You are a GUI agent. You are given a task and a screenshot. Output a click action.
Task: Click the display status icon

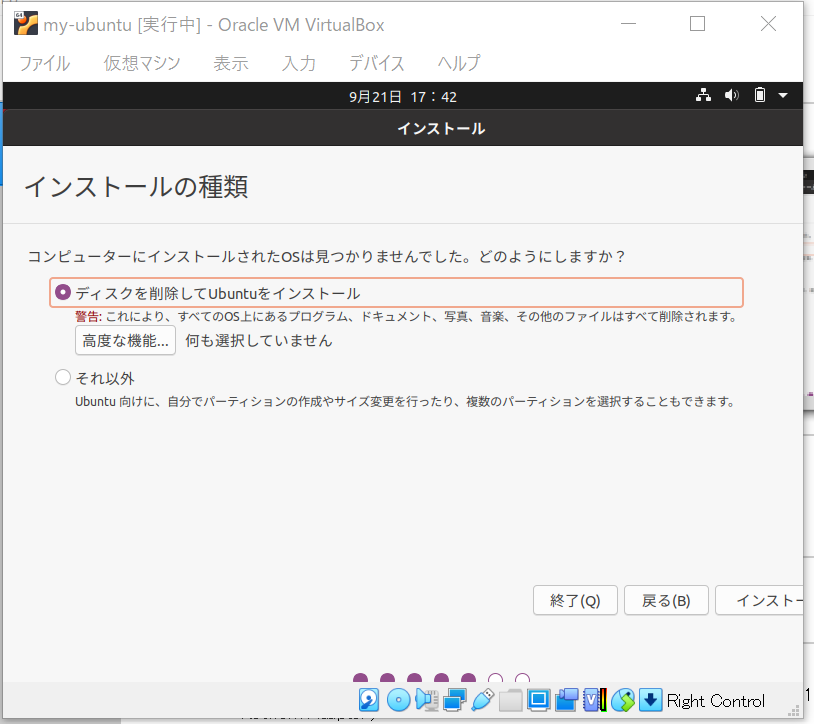point(539,700)
